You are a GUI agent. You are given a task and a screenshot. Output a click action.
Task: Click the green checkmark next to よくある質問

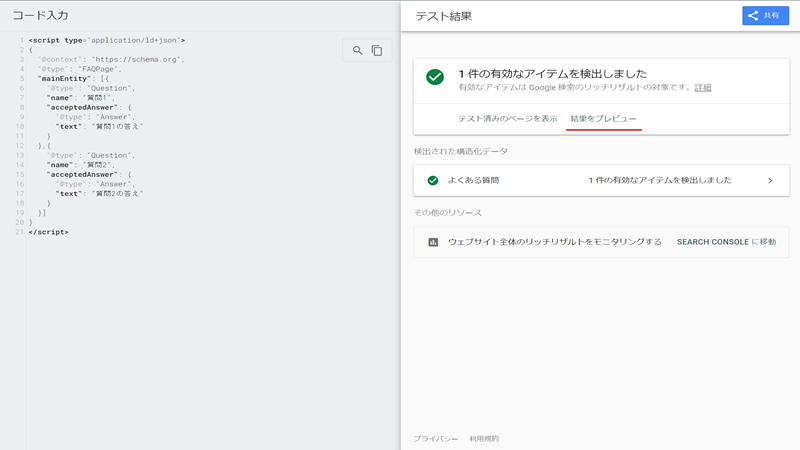(x=433, y=181)
